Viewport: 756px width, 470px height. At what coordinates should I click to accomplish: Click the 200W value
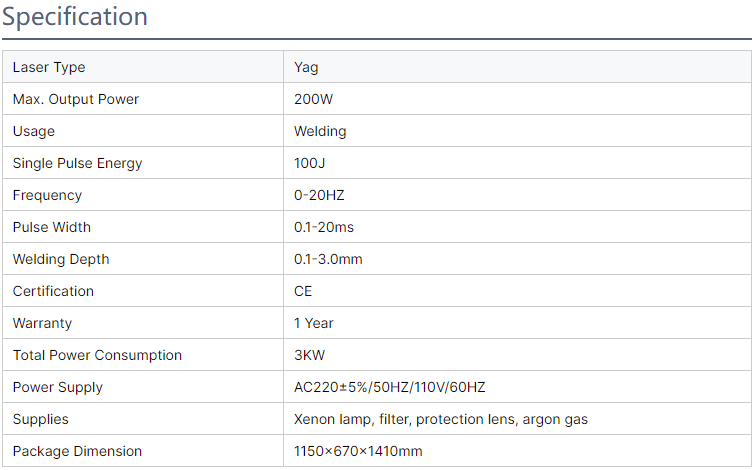313,99
